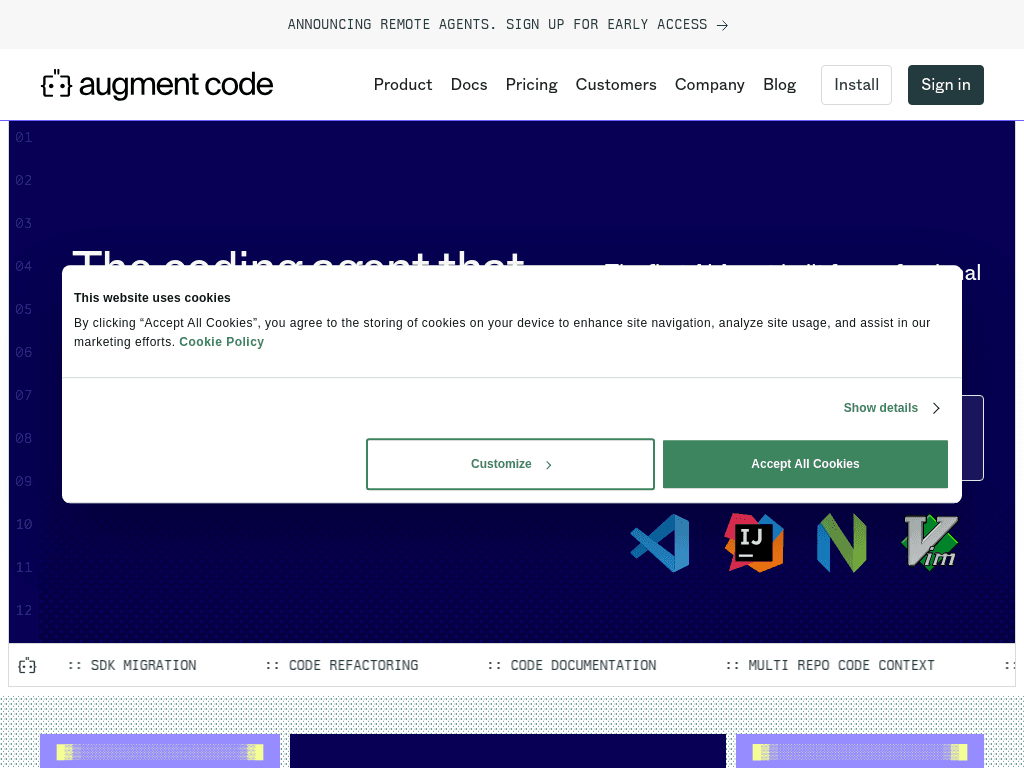Go to Docs
The image size is (1024, 768).
(x=469, y=85)
